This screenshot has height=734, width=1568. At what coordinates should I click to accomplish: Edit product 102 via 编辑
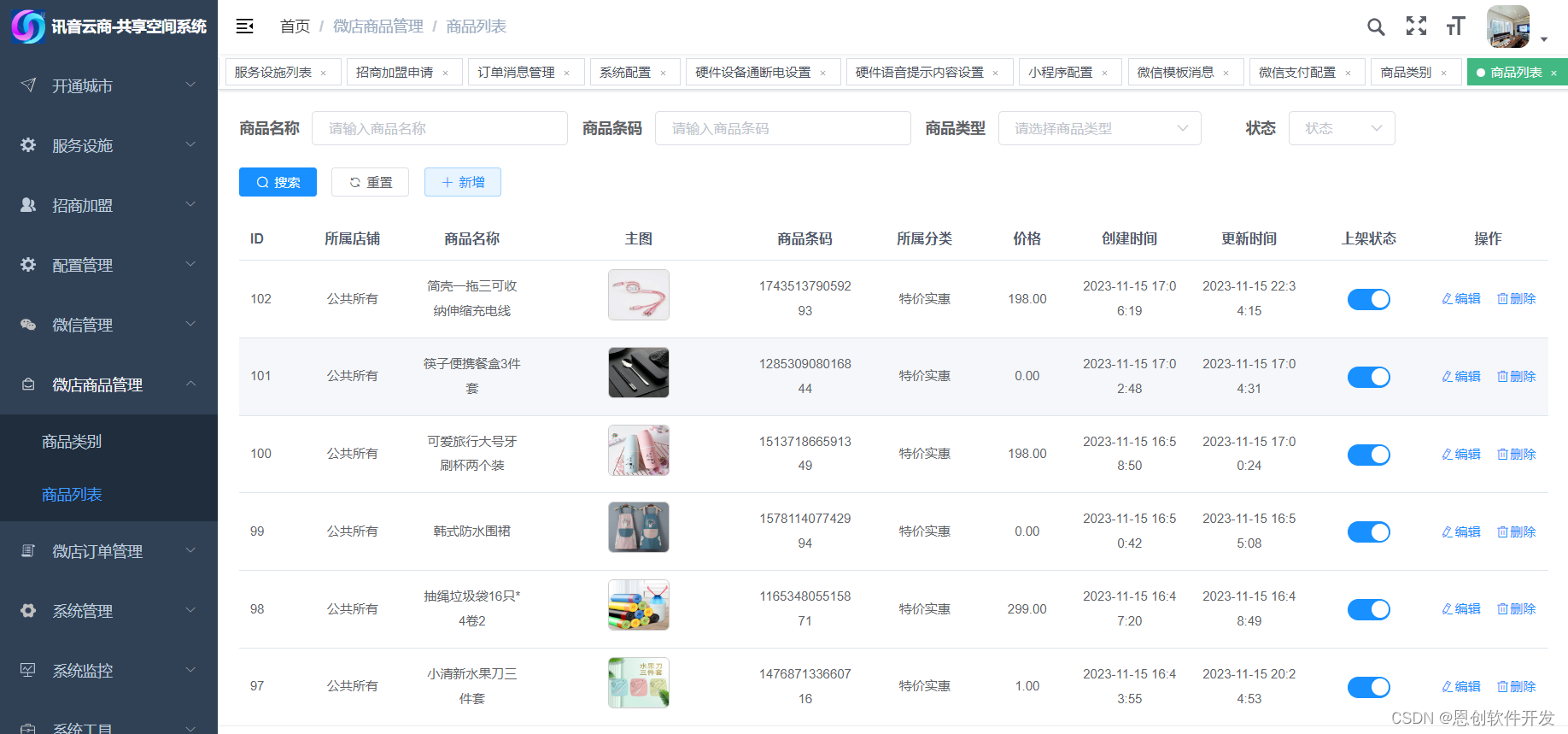(1461, 299)
